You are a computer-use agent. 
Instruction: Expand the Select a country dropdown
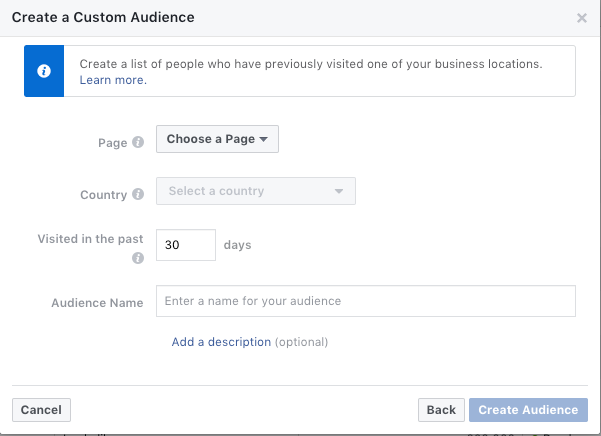256,191
